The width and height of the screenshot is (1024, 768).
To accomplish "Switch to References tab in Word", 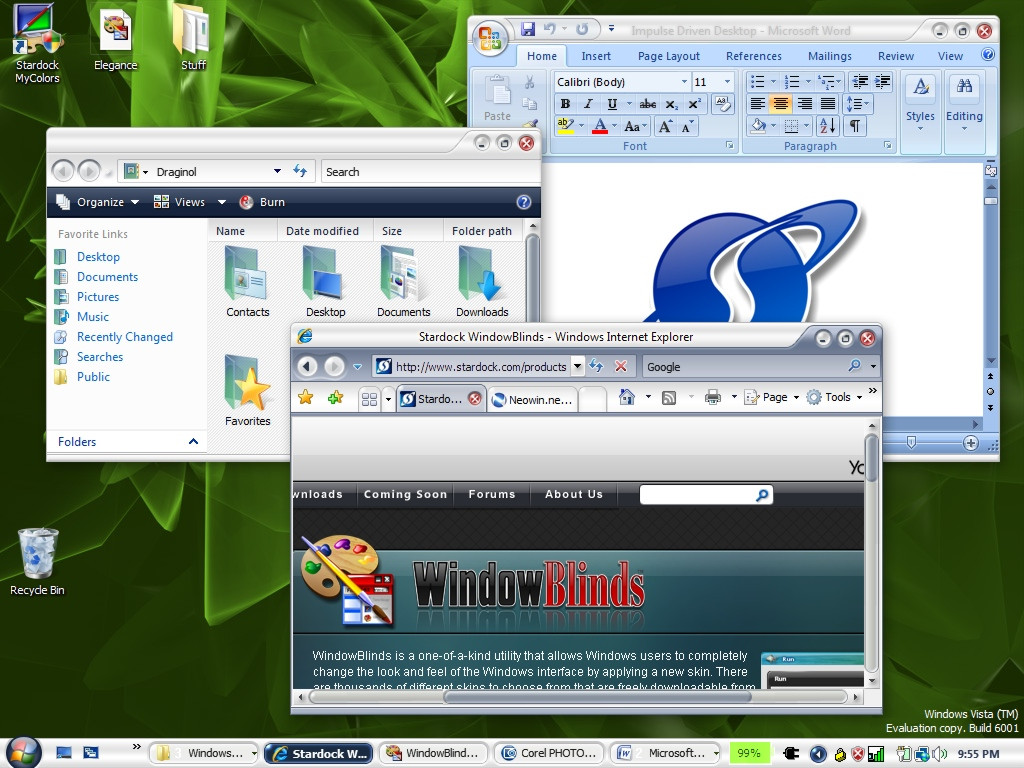I will click(x=754, y=56).
